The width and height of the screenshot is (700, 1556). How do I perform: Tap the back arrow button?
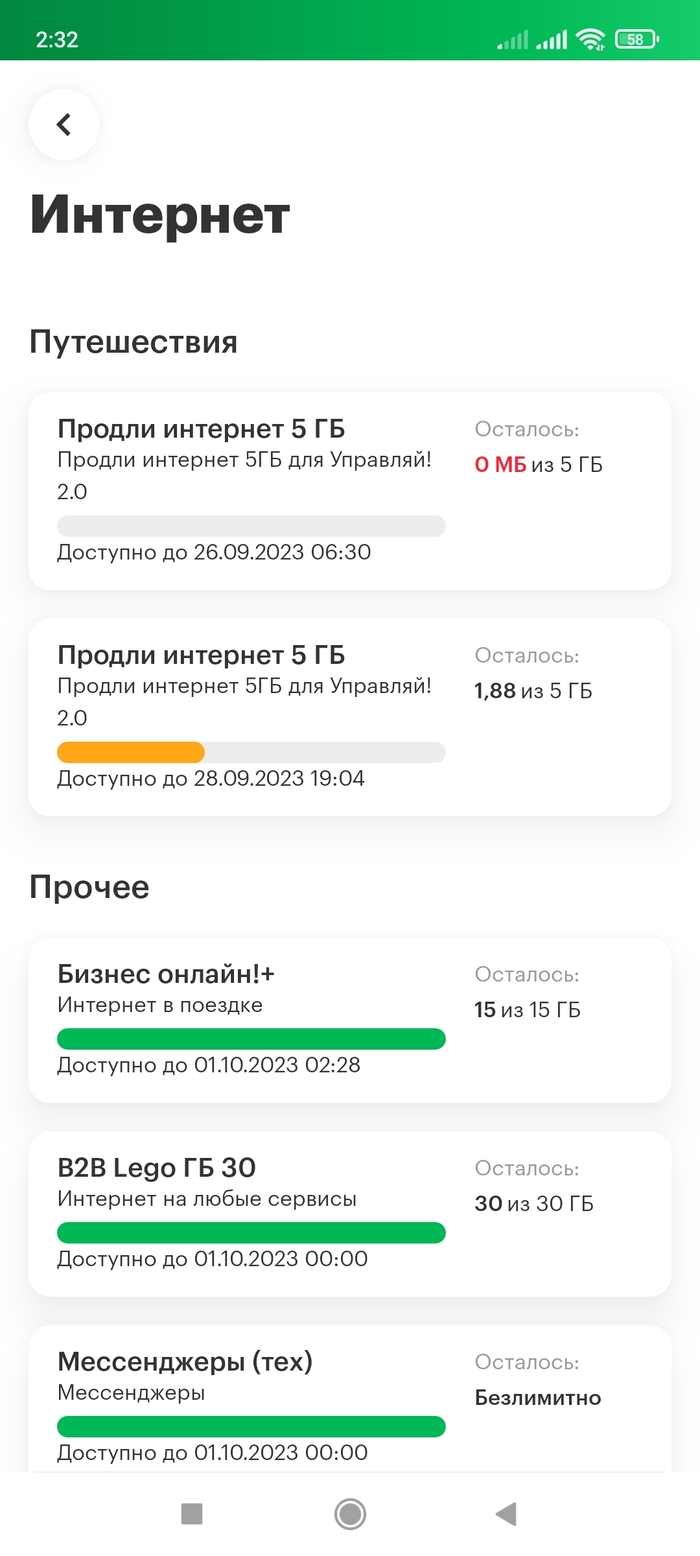click(64, 125)
